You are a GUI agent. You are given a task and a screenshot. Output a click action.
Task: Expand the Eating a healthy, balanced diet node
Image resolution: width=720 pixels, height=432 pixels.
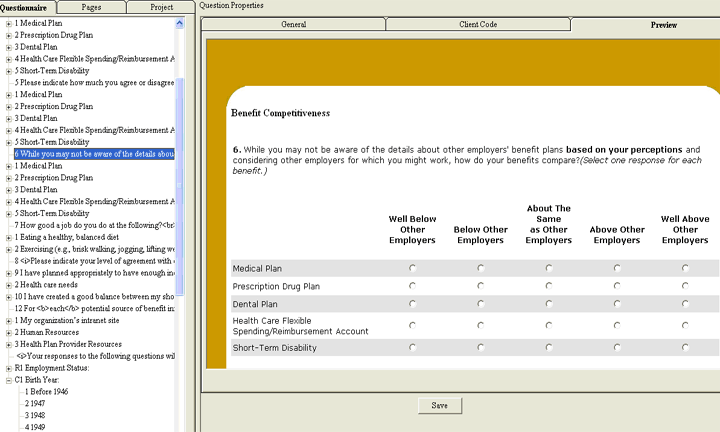pyautogui.click(x=8, y=237)
